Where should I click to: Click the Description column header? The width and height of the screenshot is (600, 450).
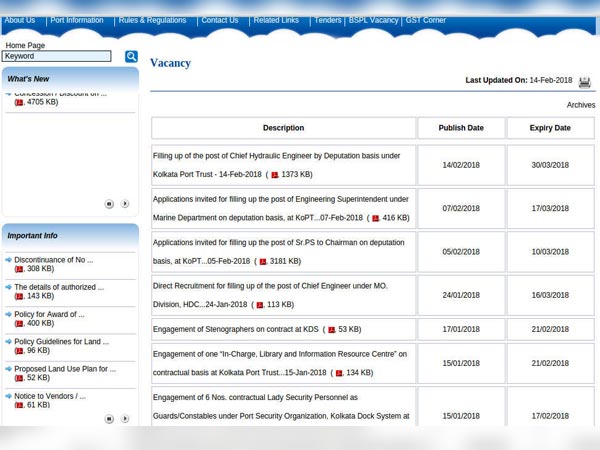coord(284,128)
